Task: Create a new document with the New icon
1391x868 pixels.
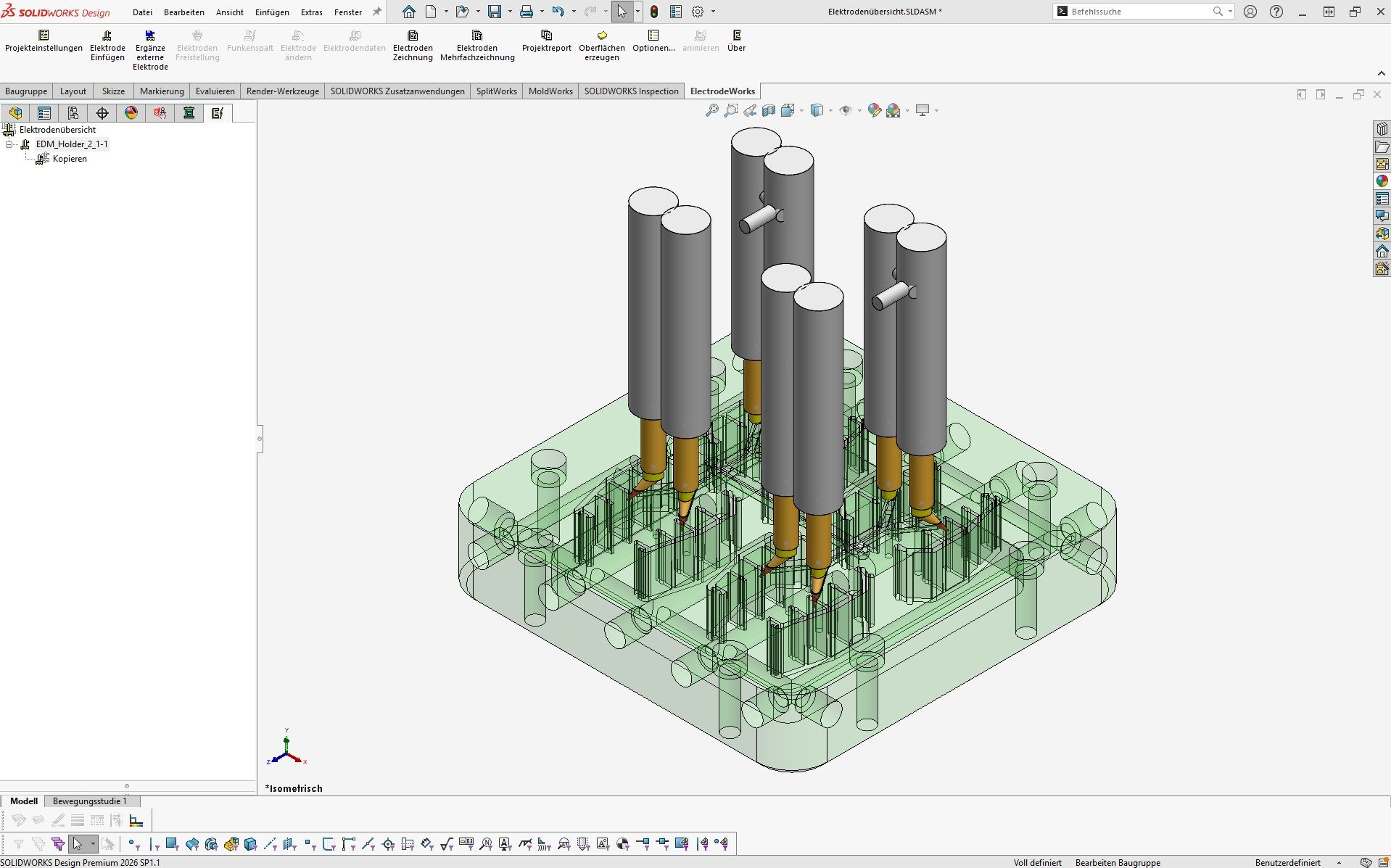Action: (431, 12)
